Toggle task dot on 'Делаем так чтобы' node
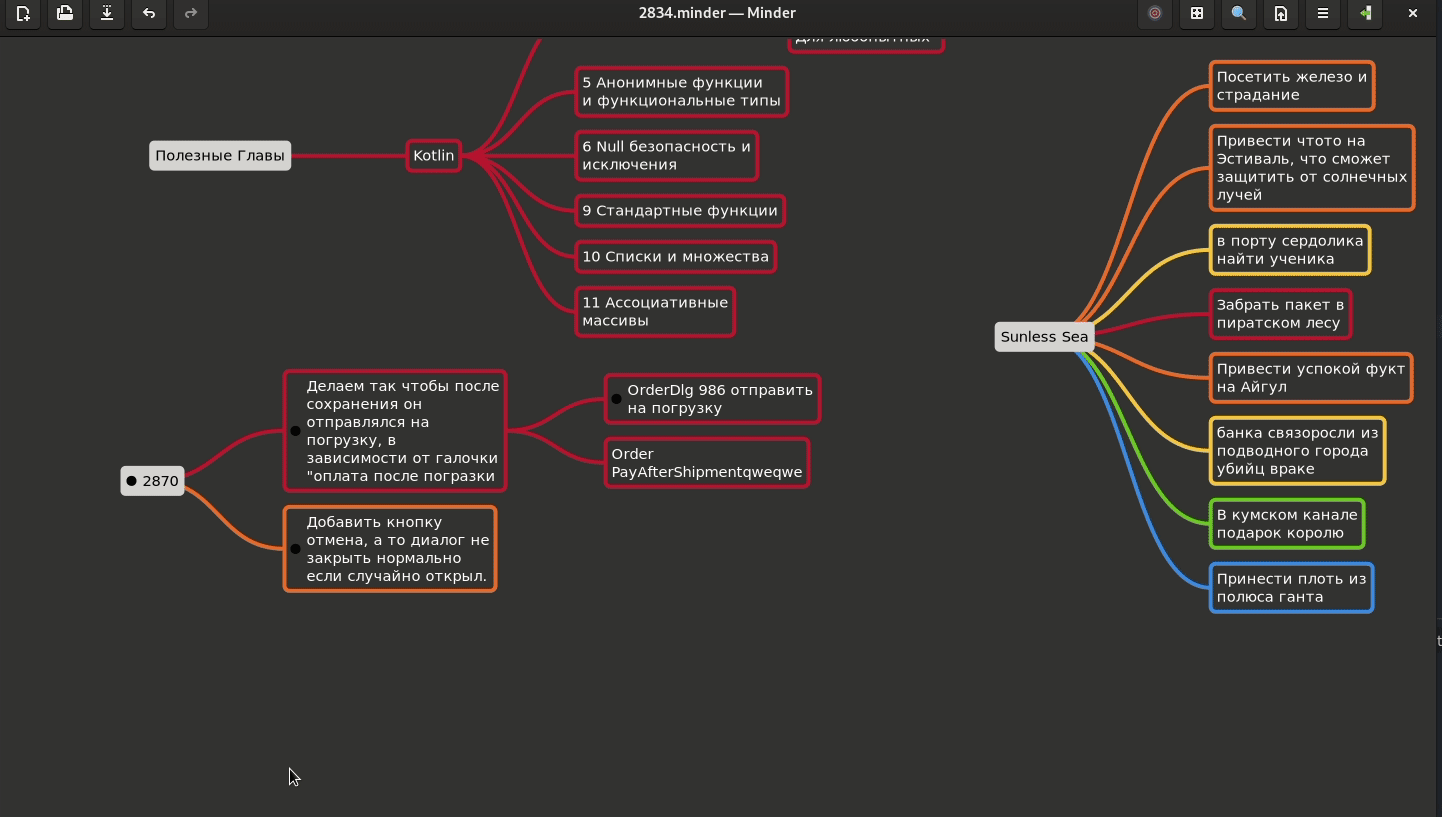Image resolution: width=1442 pixels, height=817 pixels. point(295,431)
